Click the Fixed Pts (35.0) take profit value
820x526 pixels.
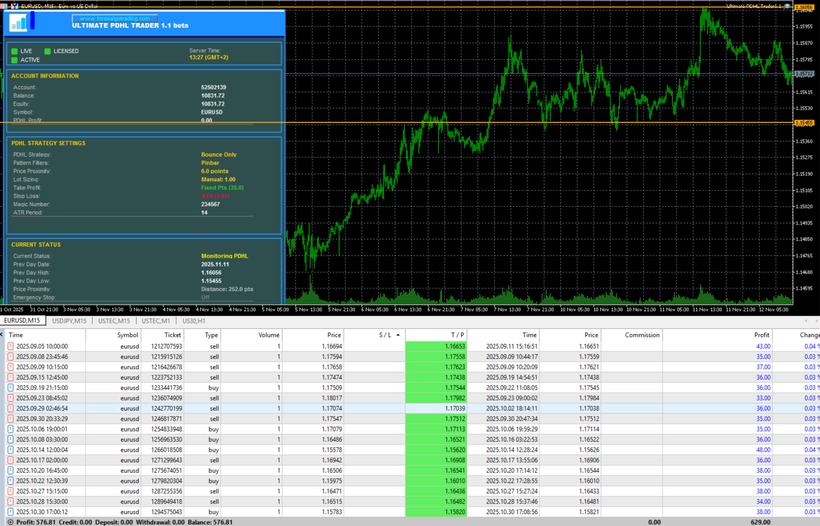[222, 188]
